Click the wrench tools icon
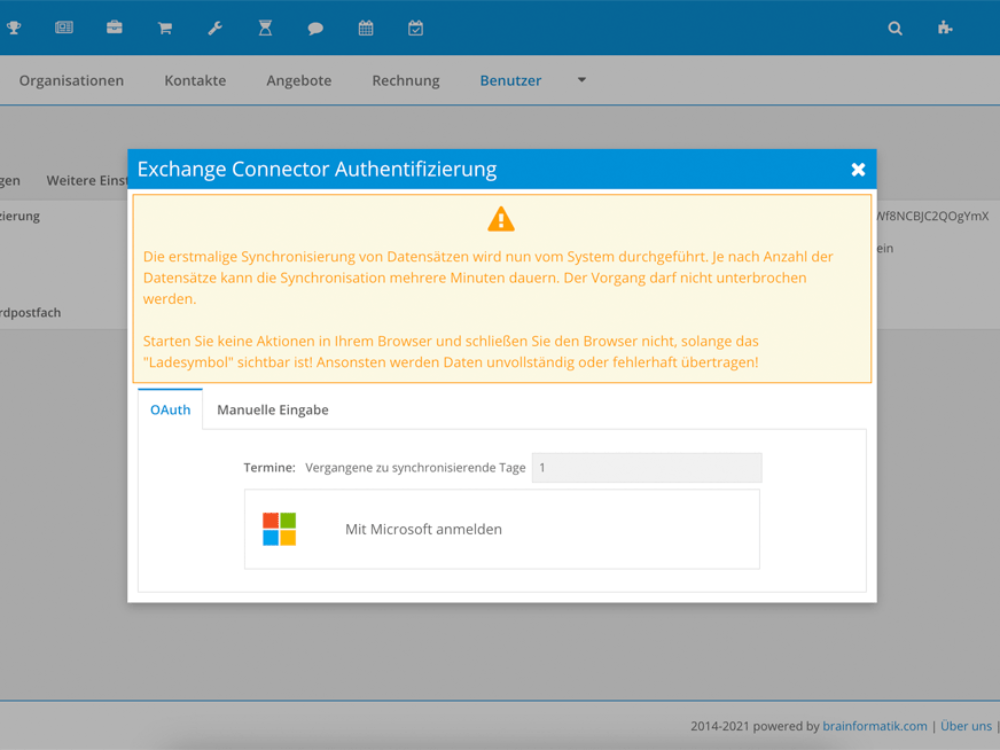1000x750 pixels. (215, 28)
